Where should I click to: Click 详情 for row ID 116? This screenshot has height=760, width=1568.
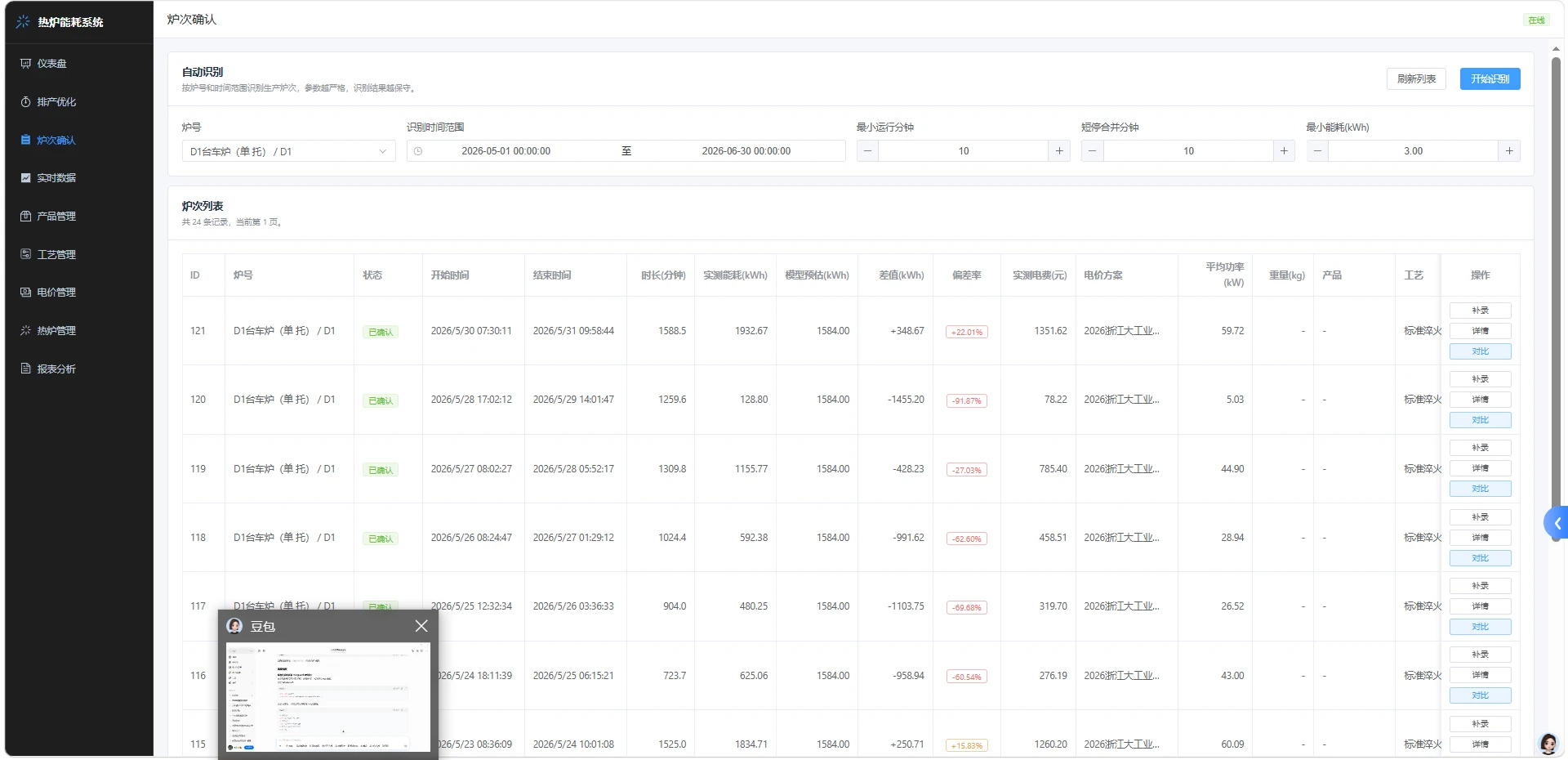coord(1480,675)
